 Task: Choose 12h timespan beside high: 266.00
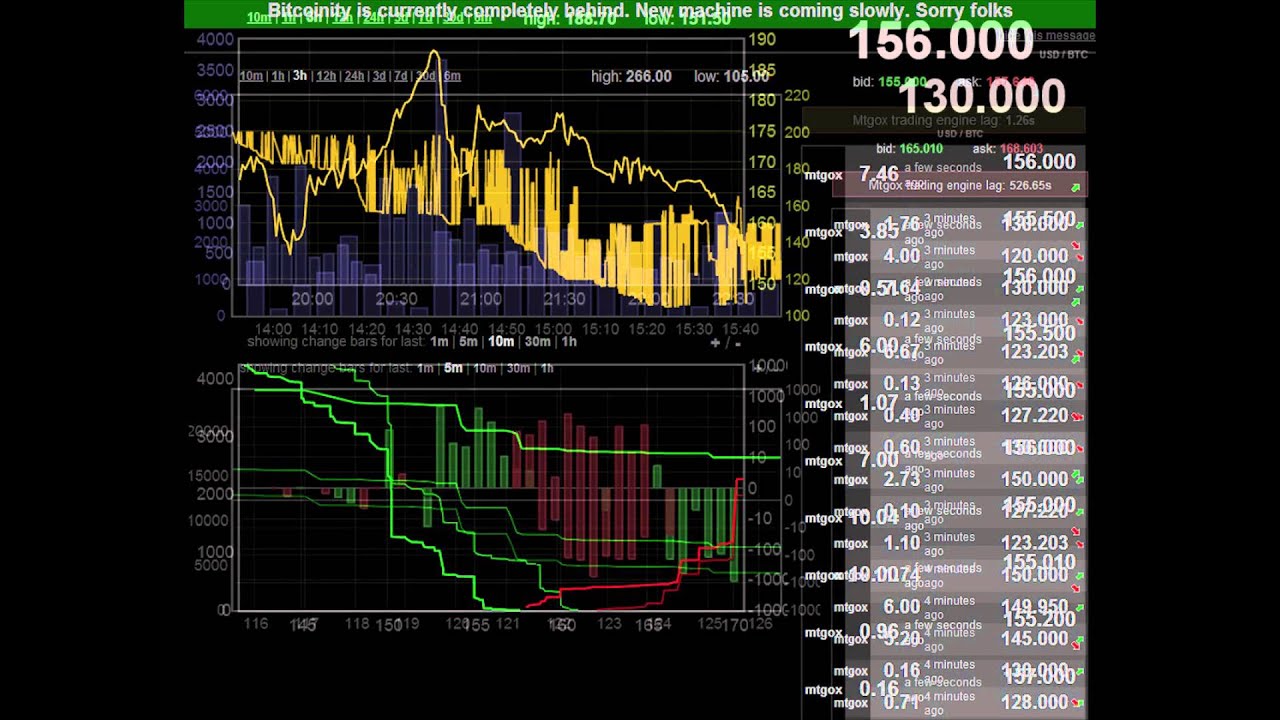326,76
